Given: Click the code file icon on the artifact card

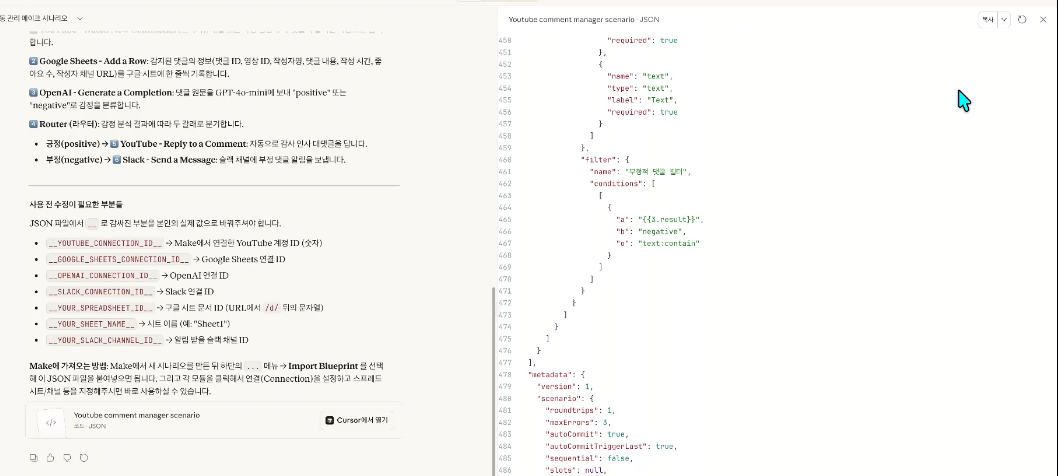Looking at the screenshot, I should pyautogui.click(x=51, y=423).
